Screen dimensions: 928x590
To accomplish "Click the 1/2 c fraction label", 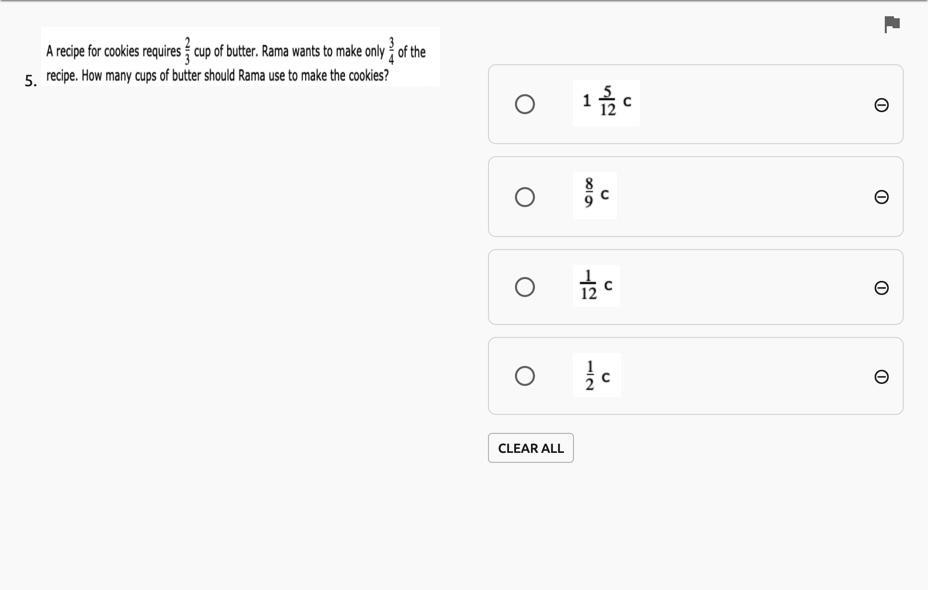I will point(597,377).
